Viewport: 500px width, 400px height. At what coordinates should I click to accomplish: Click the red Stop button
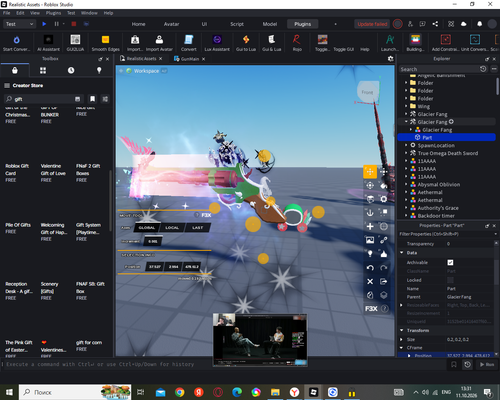tap(74, 24)
